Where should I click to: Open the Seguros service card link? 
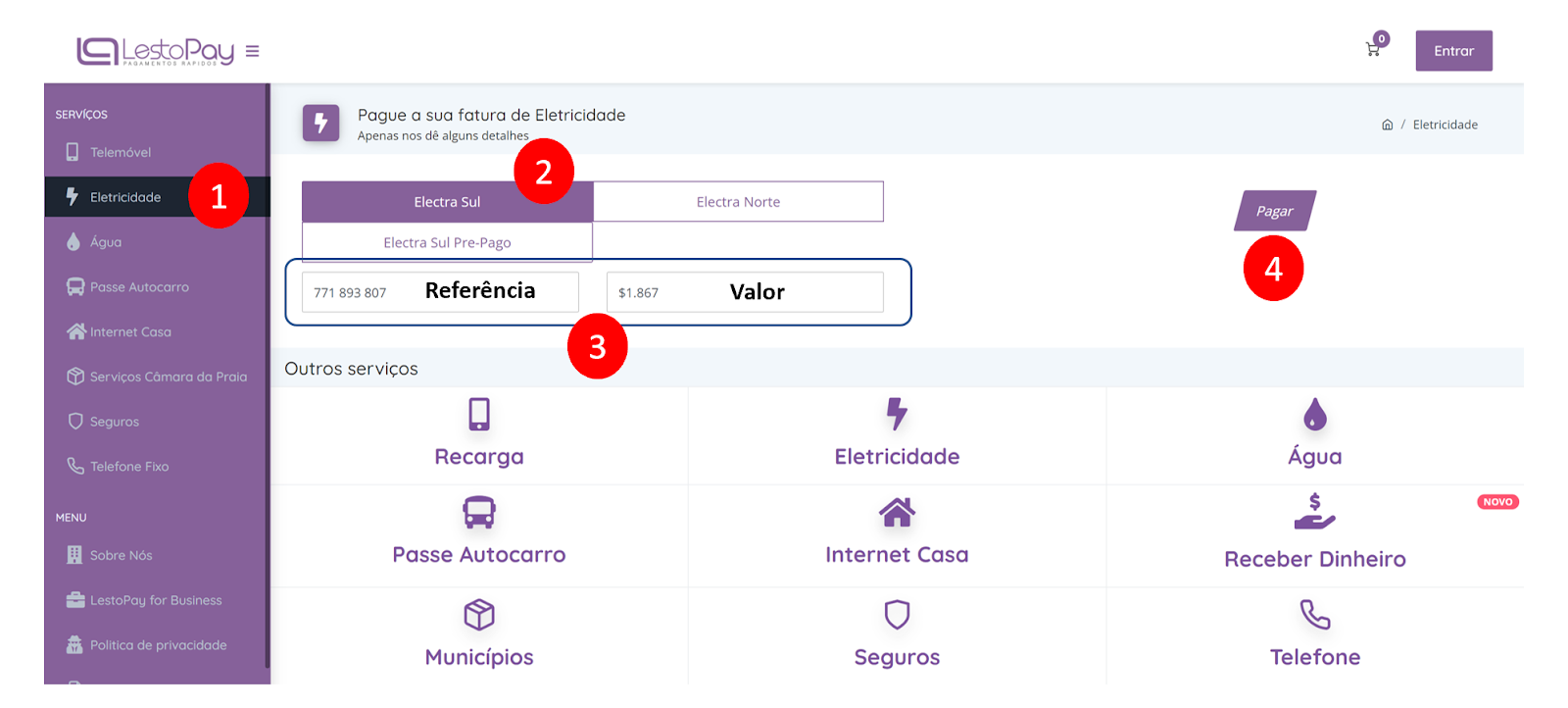point(897,657)
